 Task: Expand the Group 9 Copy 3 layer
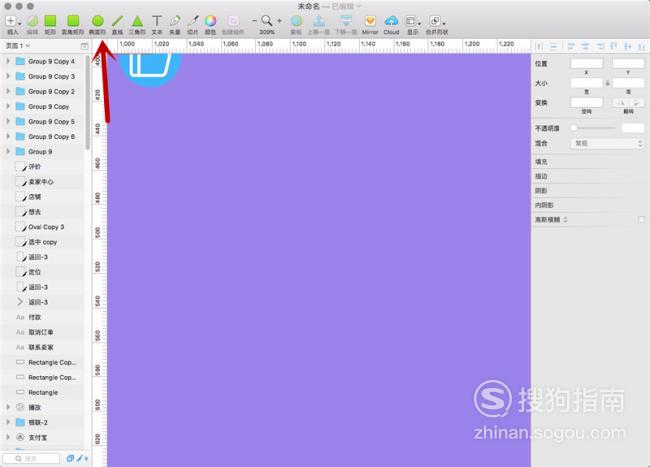pos(8,76)
